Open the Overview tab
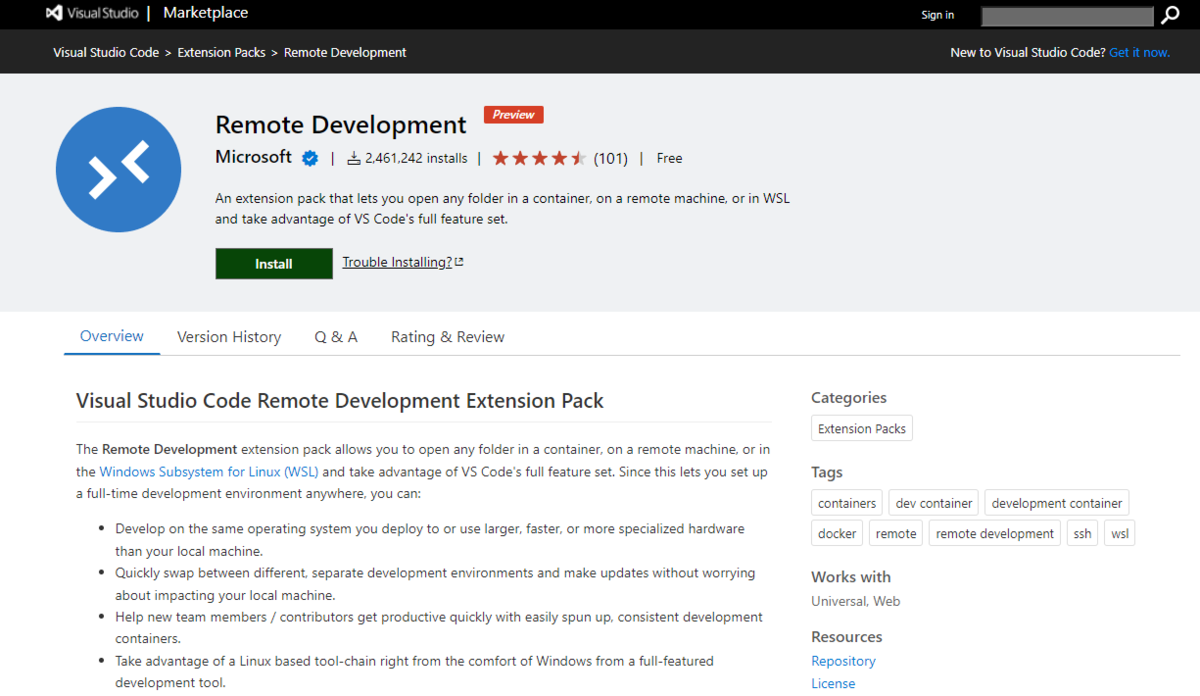The image size is (1200, 696). [x=112, y=336]
